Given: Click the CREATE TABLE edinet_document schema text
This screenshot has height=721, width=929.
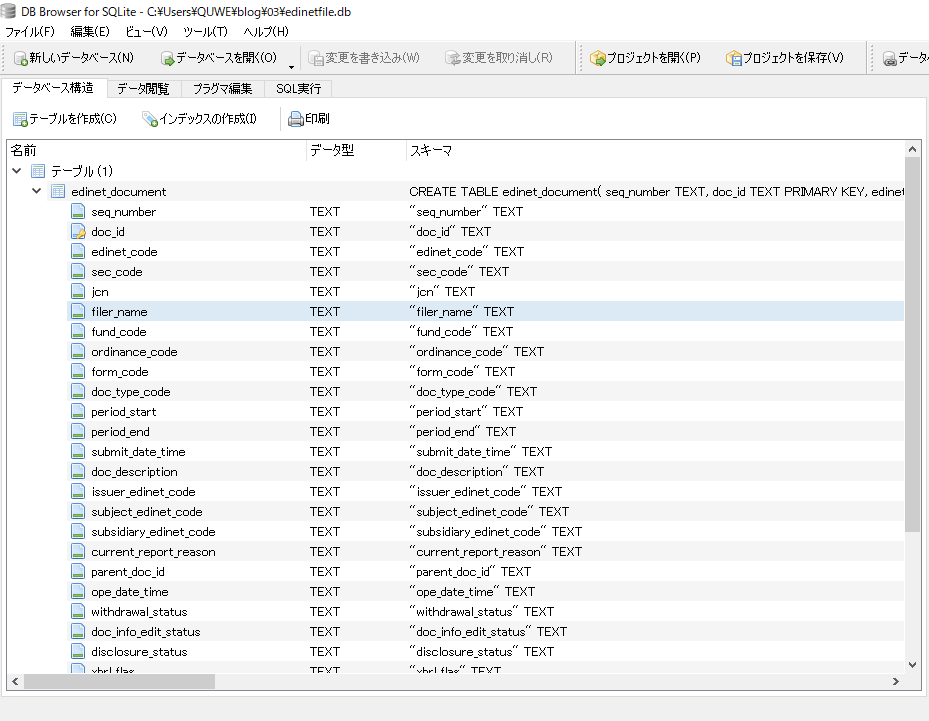Looking at the screenshot, I should 656,192.
